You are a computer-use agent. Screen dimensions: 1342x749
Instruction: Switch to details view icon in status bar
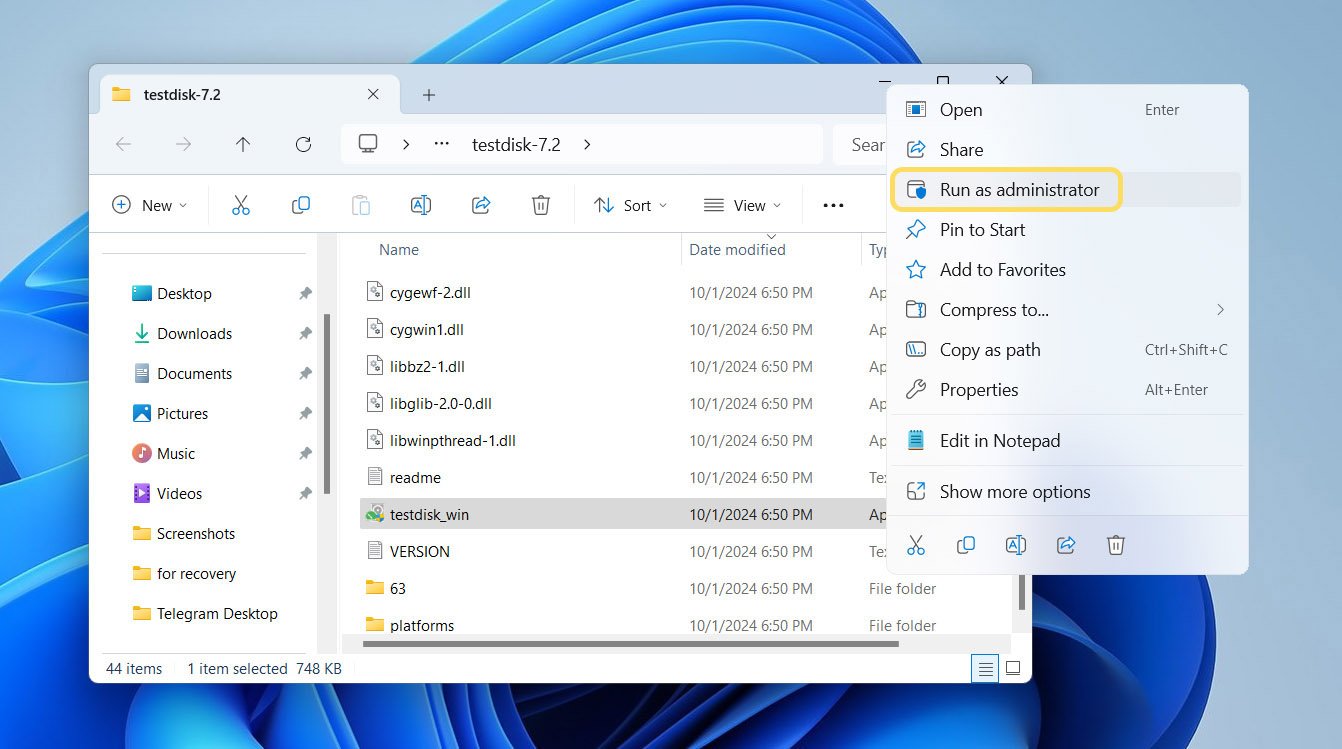coord(985,669)
